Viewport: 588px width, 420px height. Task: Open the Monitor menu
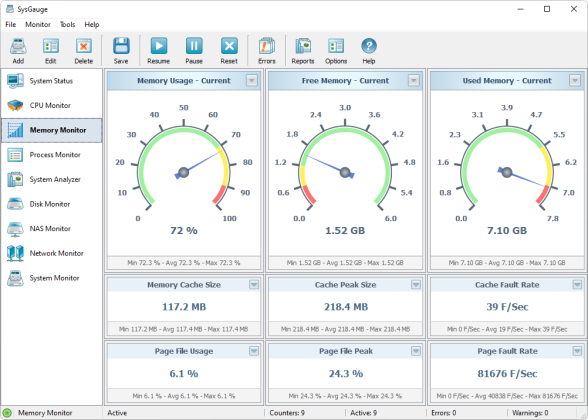pos(38,25)
